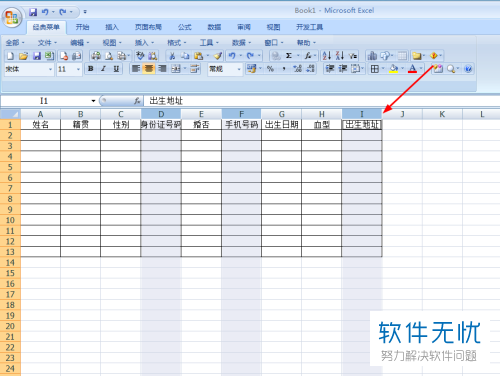
Task: Select the header cell 手机号码
Action: tap(241, 124)
